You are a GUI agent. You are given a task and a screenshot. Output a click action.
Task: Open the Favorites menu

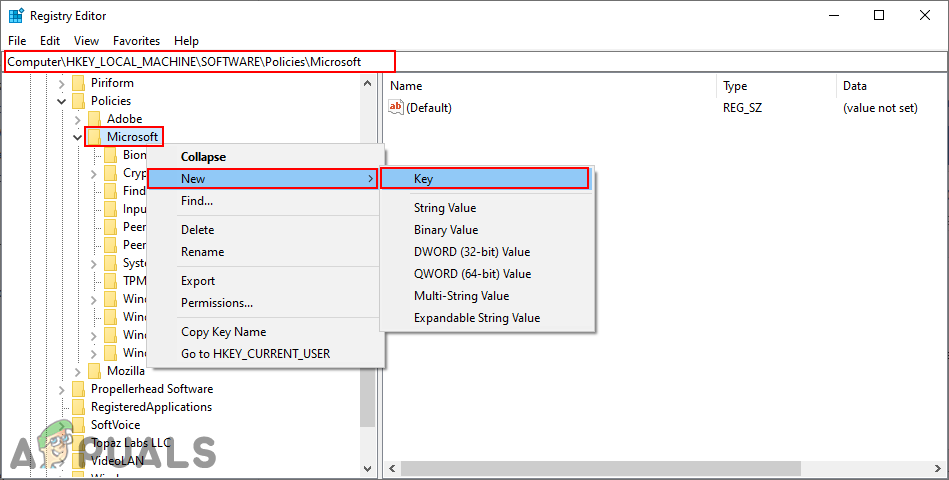tap(136, 41)
